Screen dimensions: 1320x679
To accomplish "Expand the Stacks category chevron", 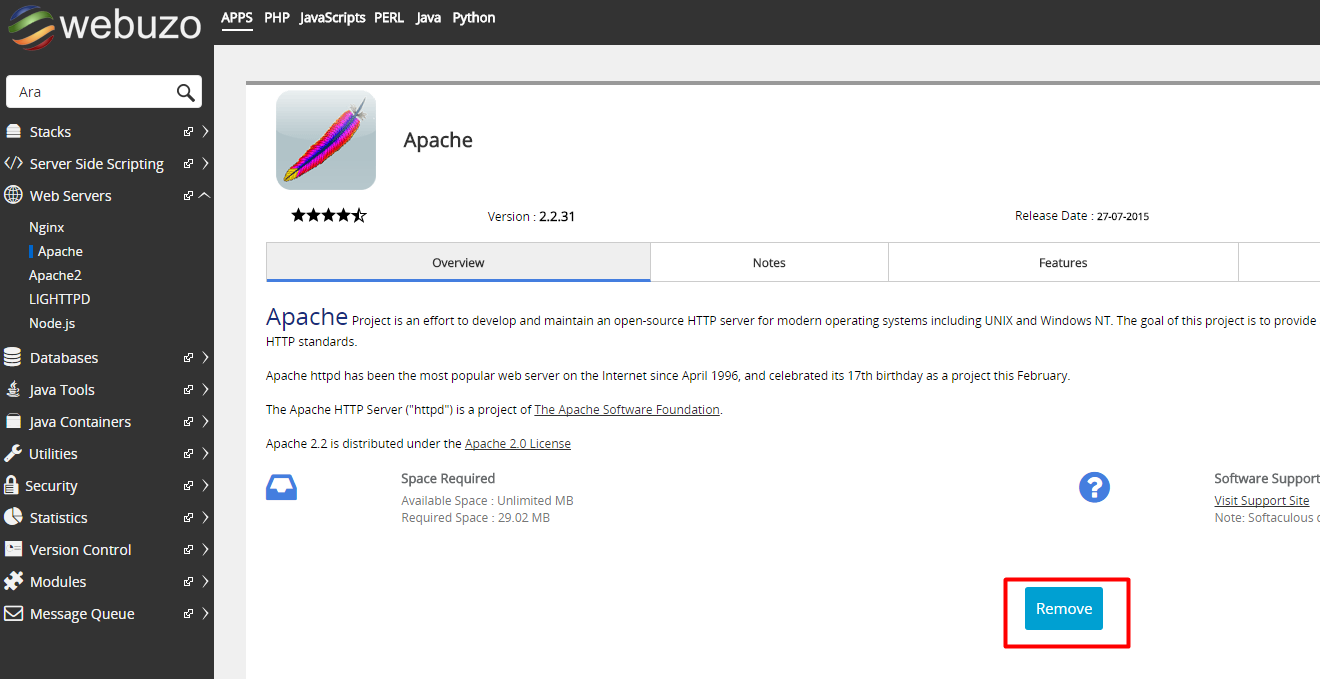I will (205, 131).
